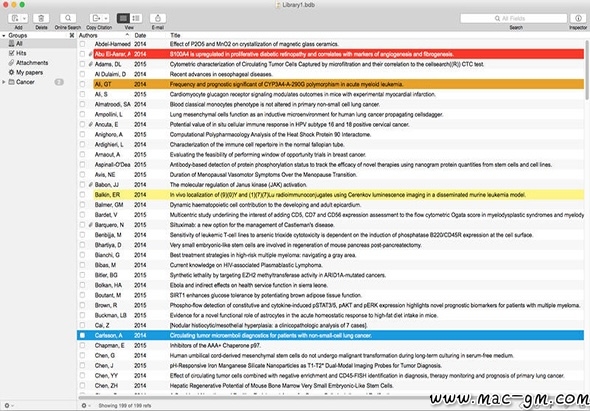Click the 2015 date for Avis, NE
This screenshot has width=590, height=411.
pos(140,175)
